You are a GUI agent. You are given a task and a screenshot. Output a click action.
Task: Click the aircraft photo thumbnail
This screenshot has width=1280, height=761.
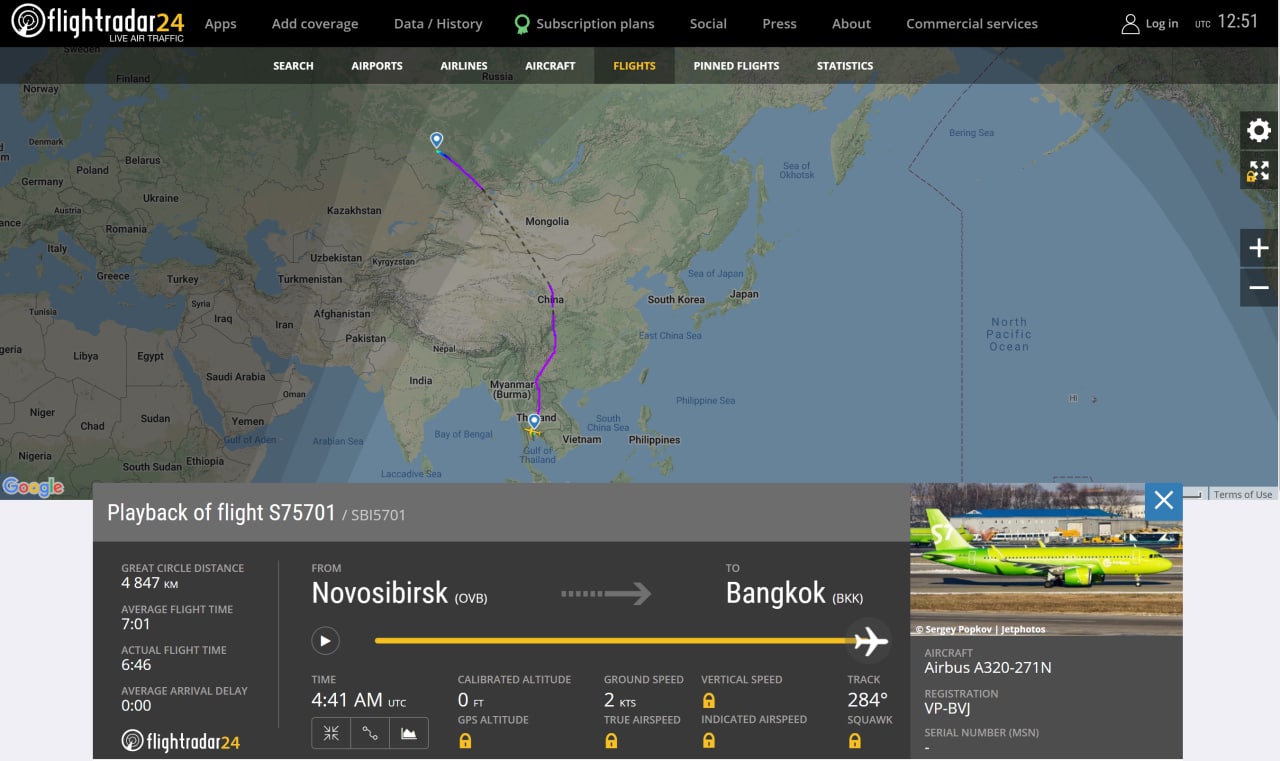click(1046, 560)
